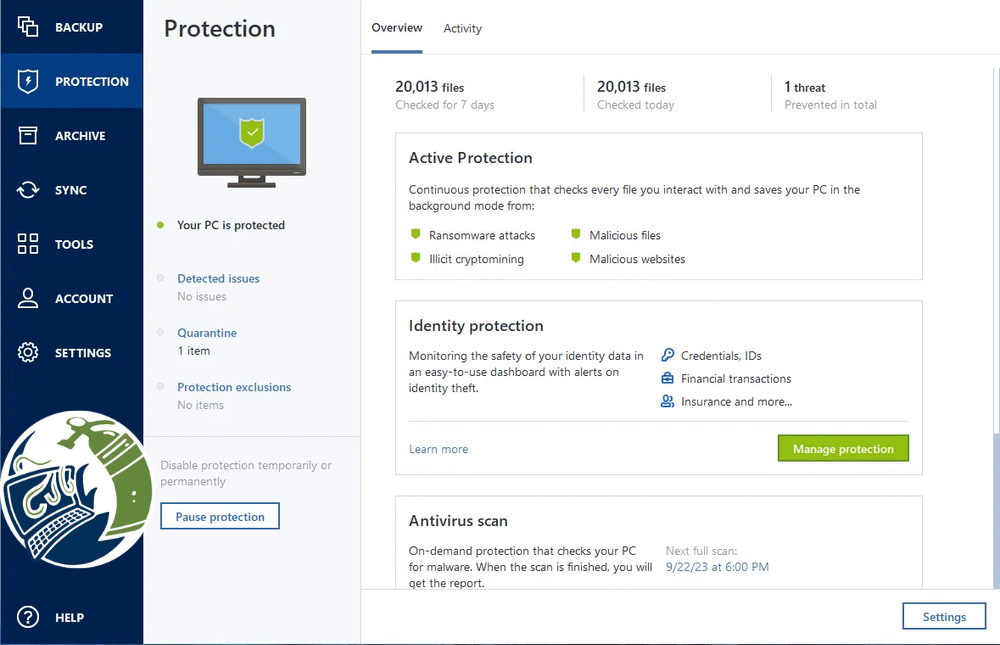Click the Settings button at bottom right
This screenshot has width=1000, height=645.
(x=944, y=616)
